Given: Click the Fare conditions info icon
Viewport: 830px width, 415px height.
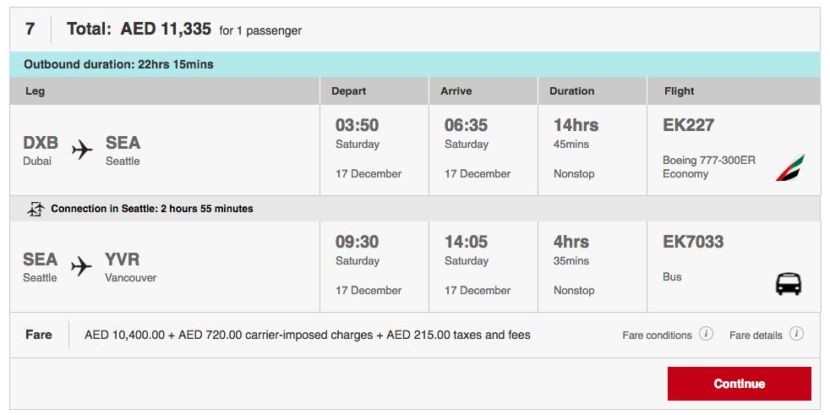Looking at the screenshot, I should (x=706, y=334).
